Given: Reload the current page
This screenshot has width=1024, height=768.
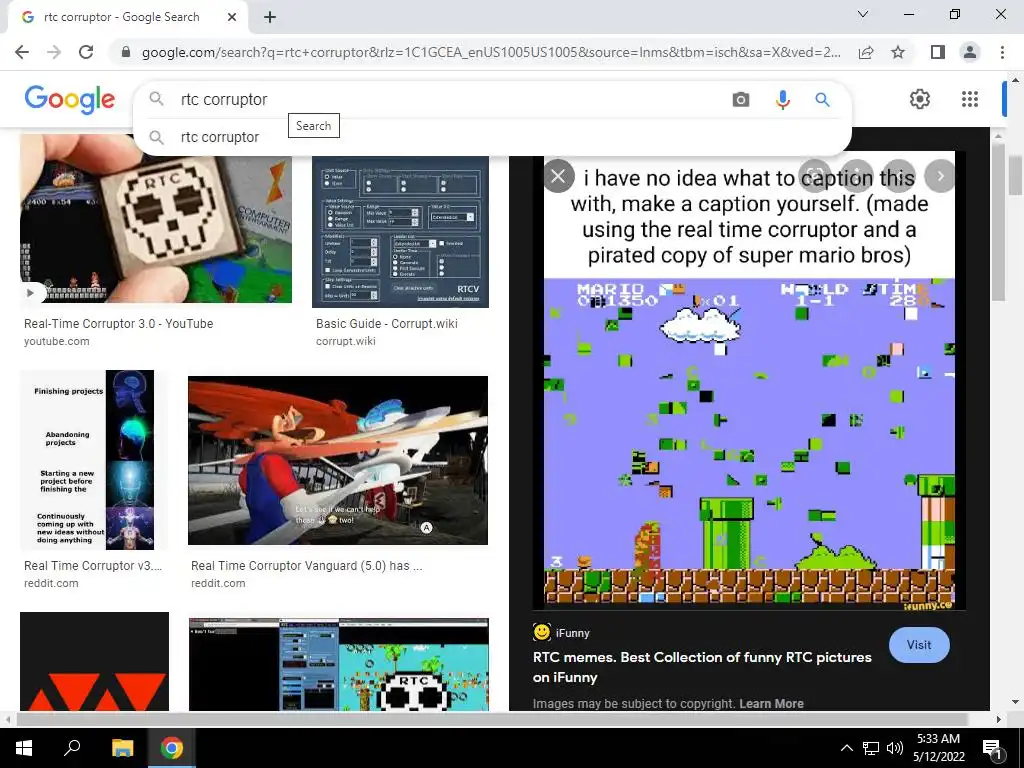Looking at the screenshot, I should coord(86,52).
